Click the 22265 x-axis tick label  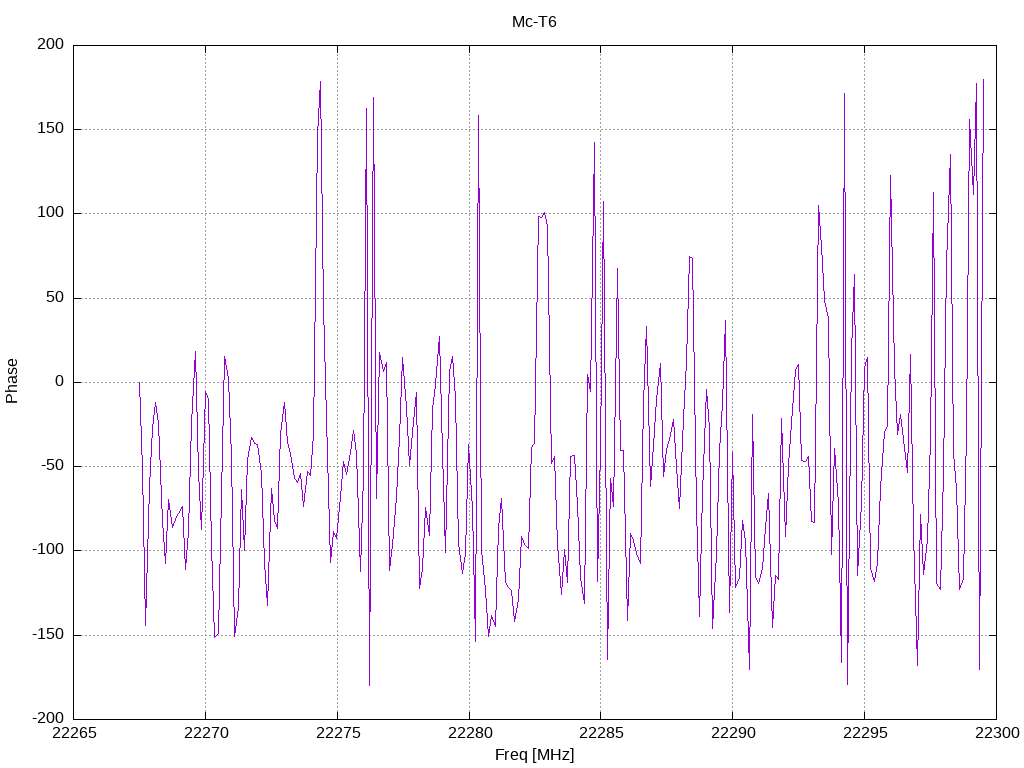coord(74,733)
